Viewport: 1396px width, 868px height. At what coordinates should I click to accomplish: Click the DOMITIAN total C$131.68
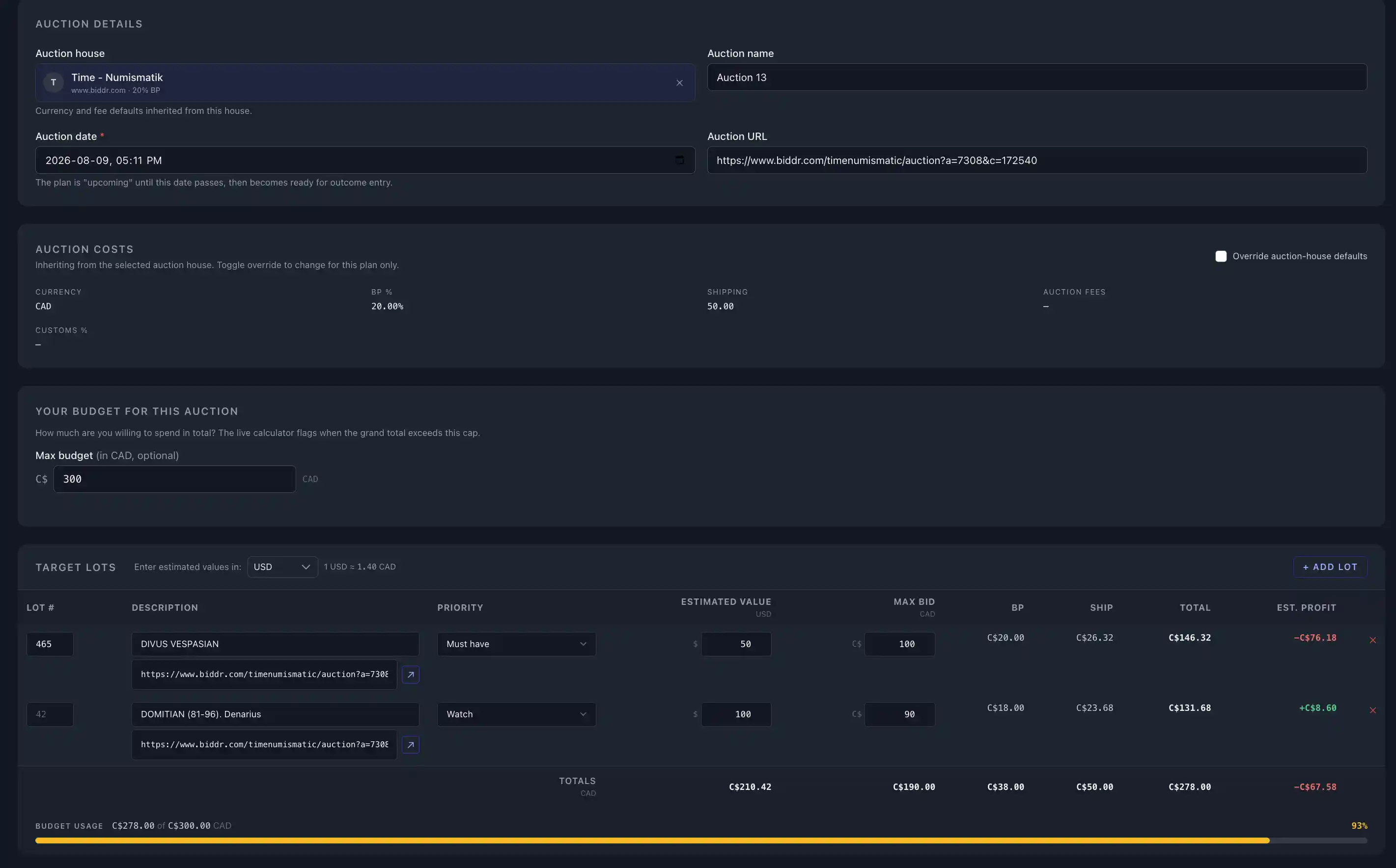pos(1189,708)
